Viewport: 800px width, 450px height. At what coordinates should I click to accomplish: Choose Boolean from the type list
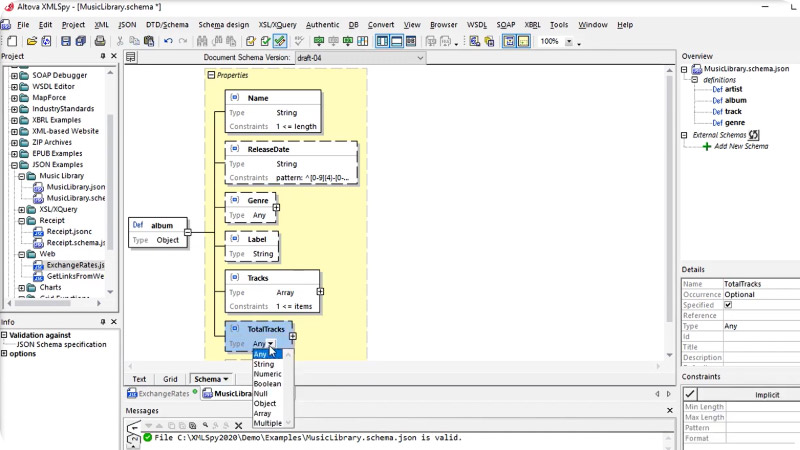click(x=269, y=384)
